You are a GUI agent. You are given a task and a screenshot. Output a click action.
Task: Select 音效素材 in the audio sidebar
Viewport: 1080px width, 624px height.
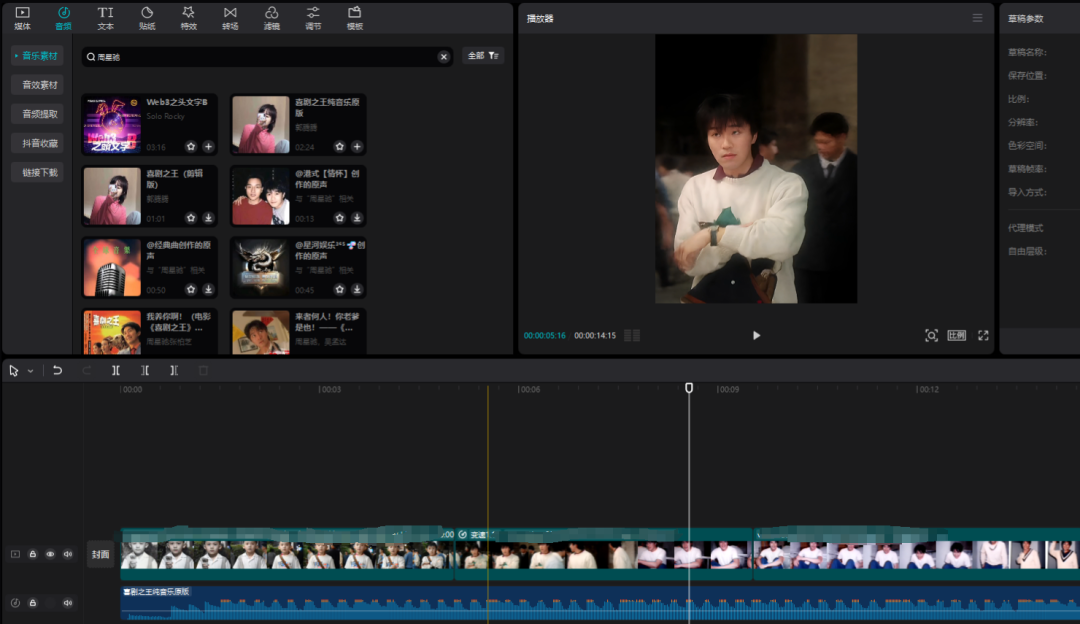37,85
